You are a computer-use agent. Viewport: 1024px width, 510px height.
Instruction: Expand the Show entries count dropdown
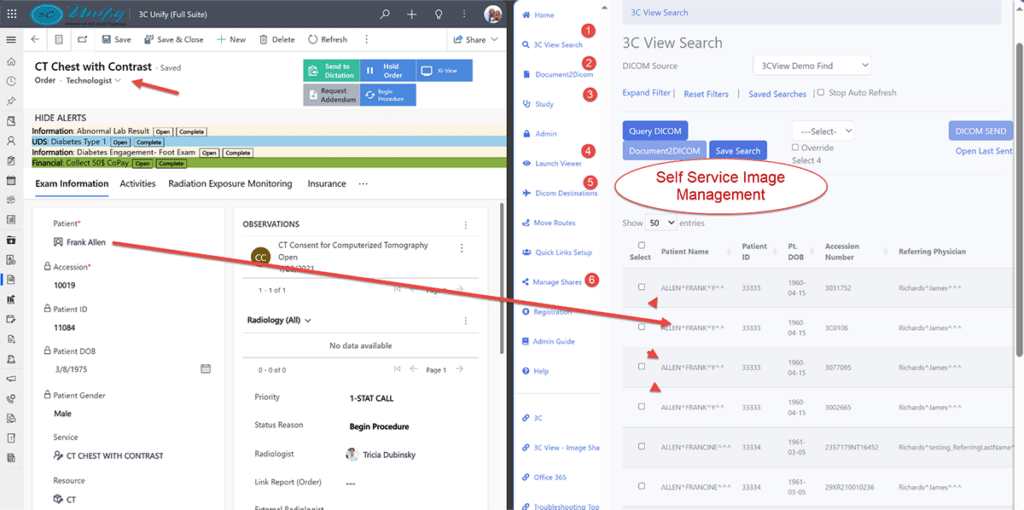click(x=660, y=223)
